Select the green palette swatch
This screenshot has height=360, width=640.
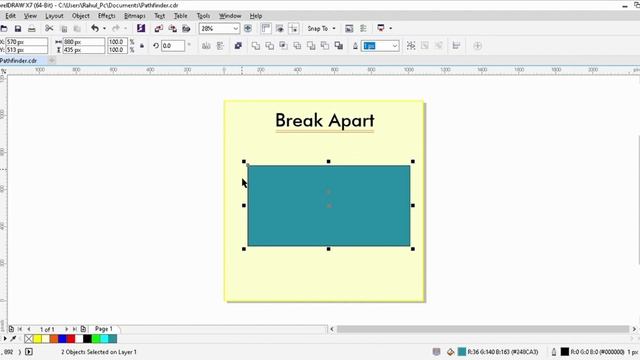[96, 339]
